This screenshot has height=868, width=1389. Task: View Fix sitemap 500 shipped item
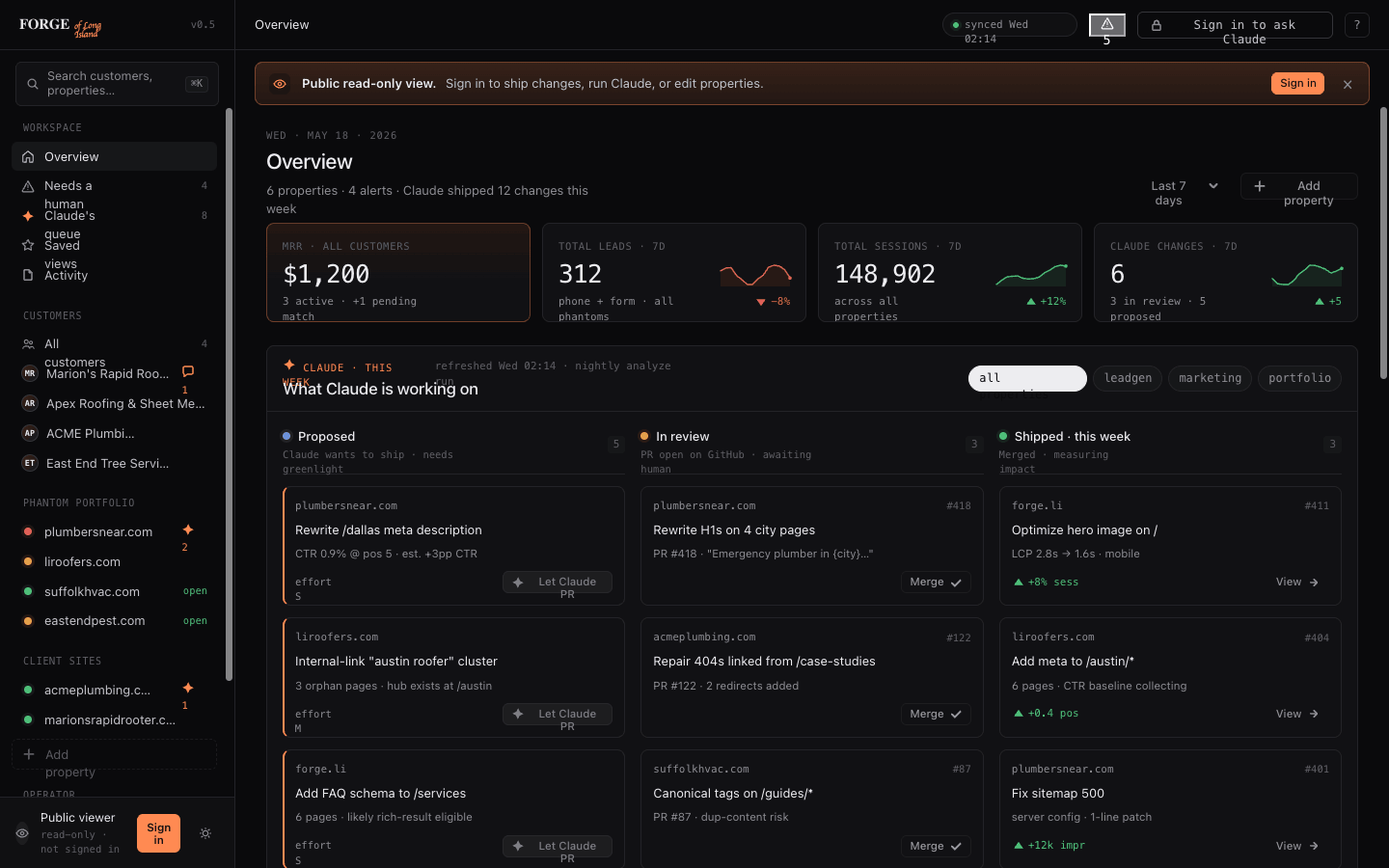pyautogui.click(x=1297, y=847)
